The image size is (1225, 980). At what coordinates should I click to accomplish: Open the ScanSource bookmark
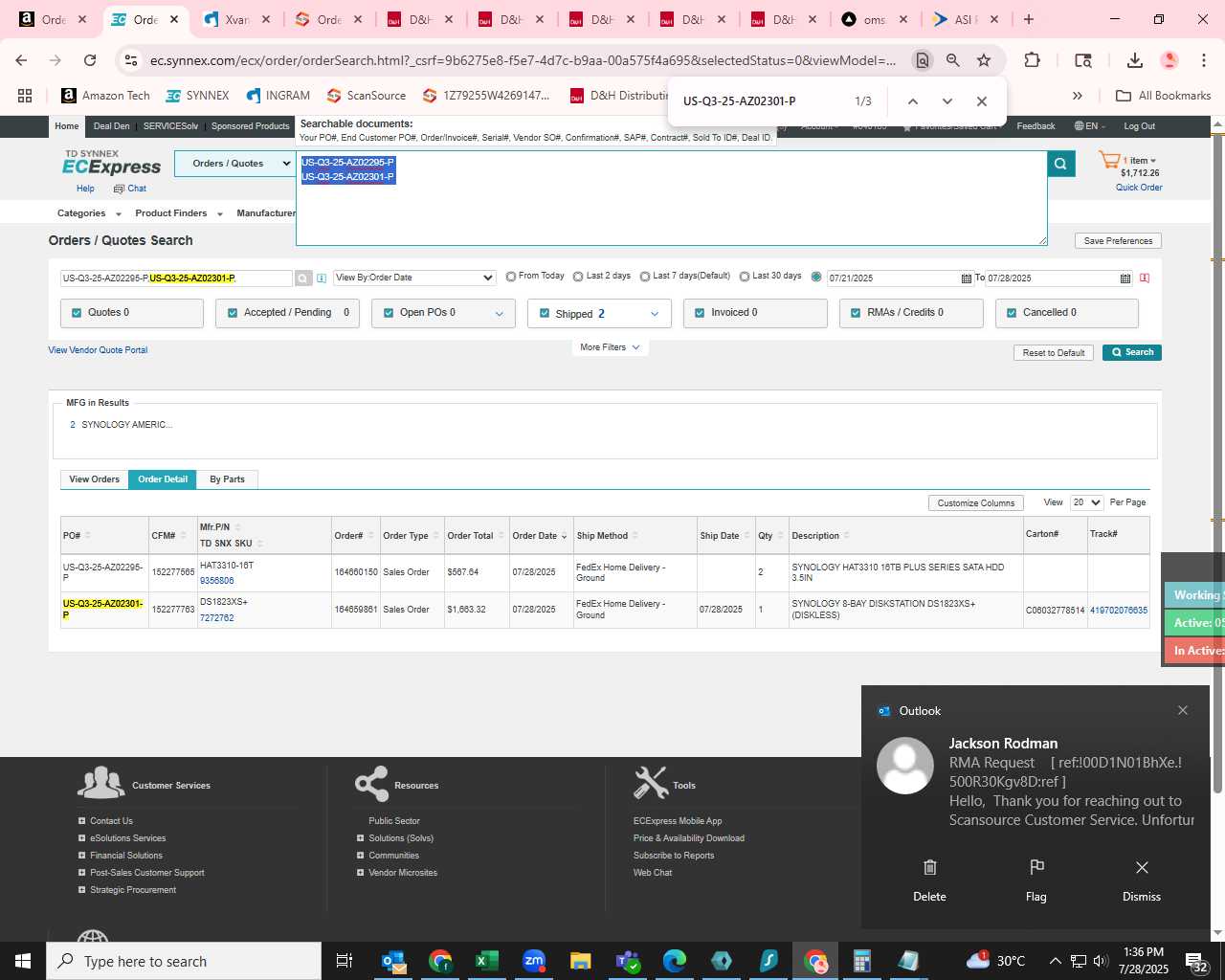tap(367, 96)
